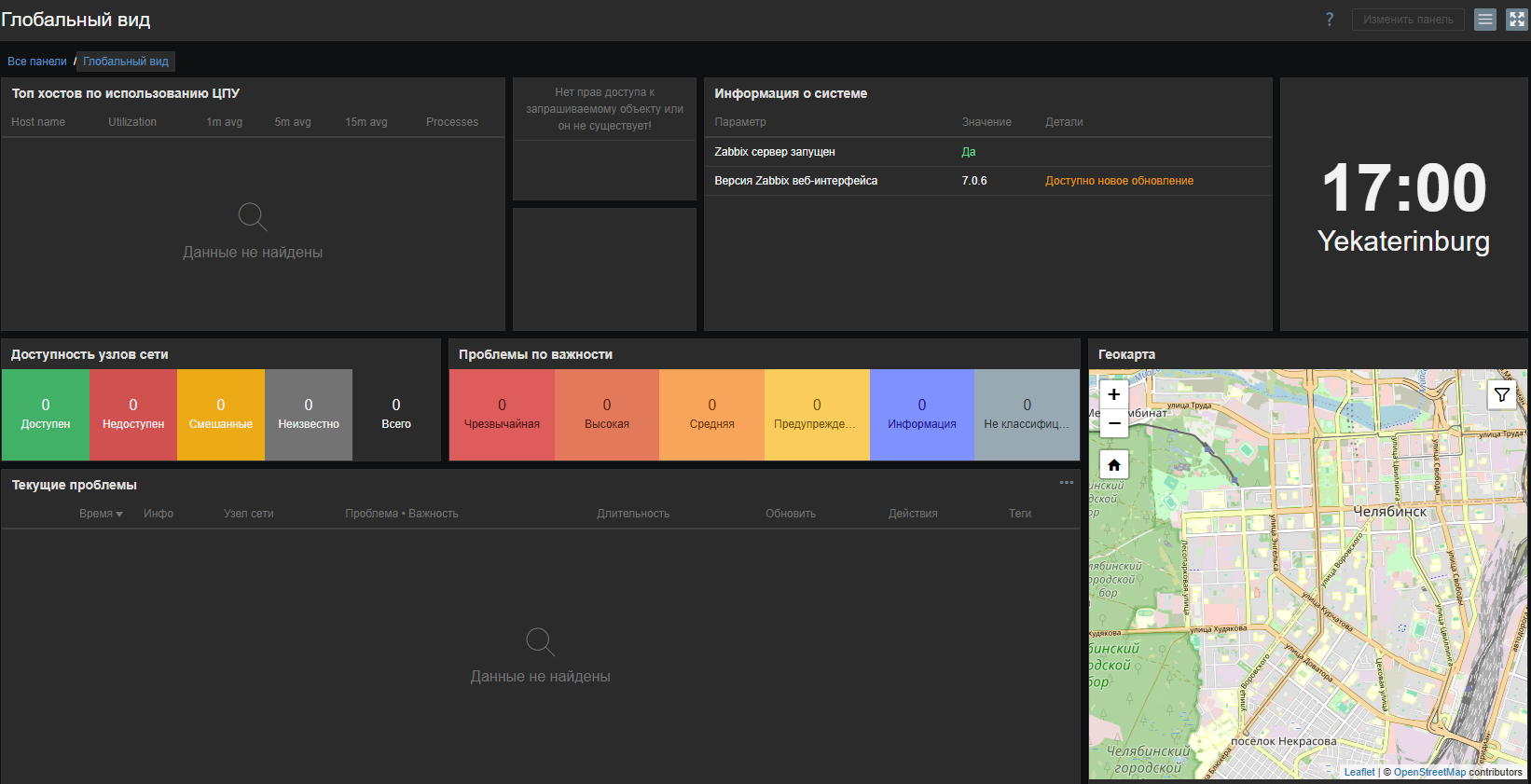Click the Доступно новое обновление notice
This screenshot has height=784, width=1531.
1119,181
